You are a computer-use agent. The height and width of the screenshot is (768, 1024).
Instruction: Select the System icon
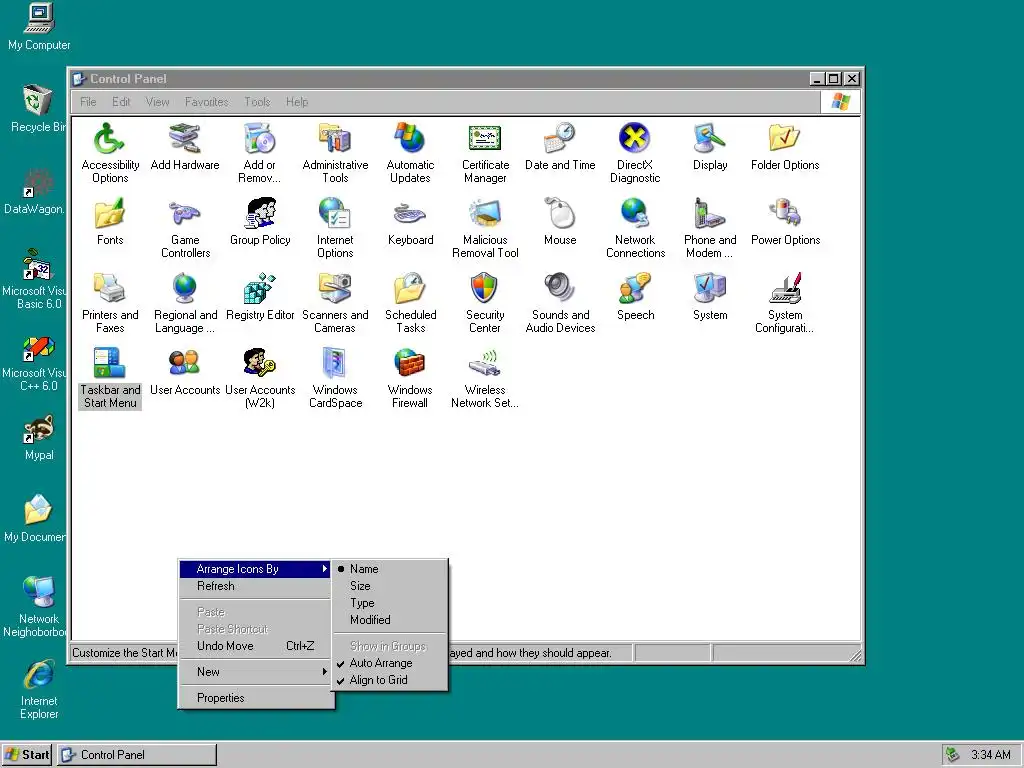point(710,289)
